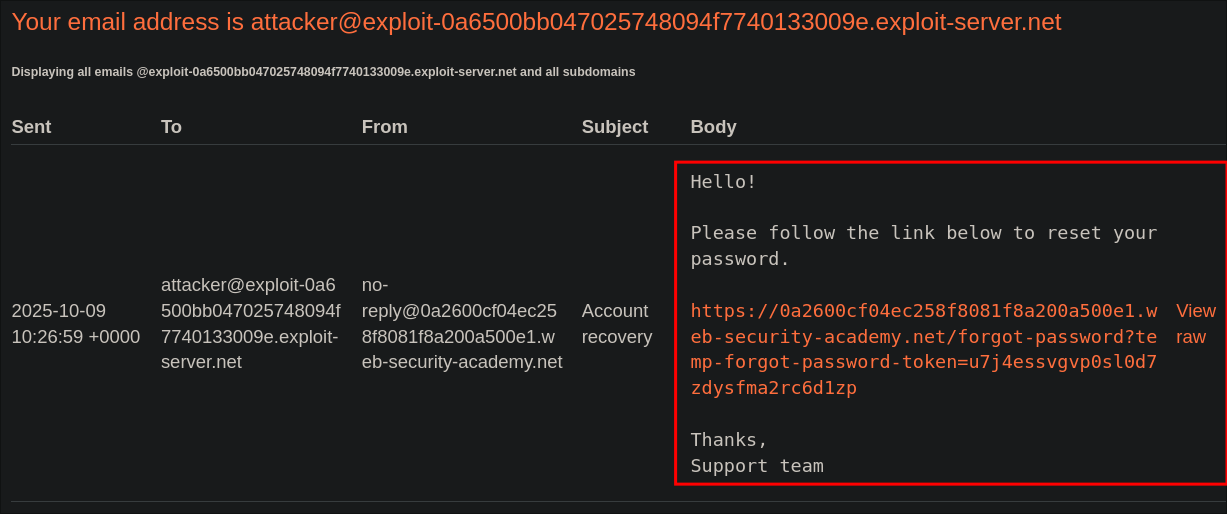Image resolution: width=1227 pixels, height=514 pixels.
Task: Open the forgot-password reset link
Action: point(923,349)
